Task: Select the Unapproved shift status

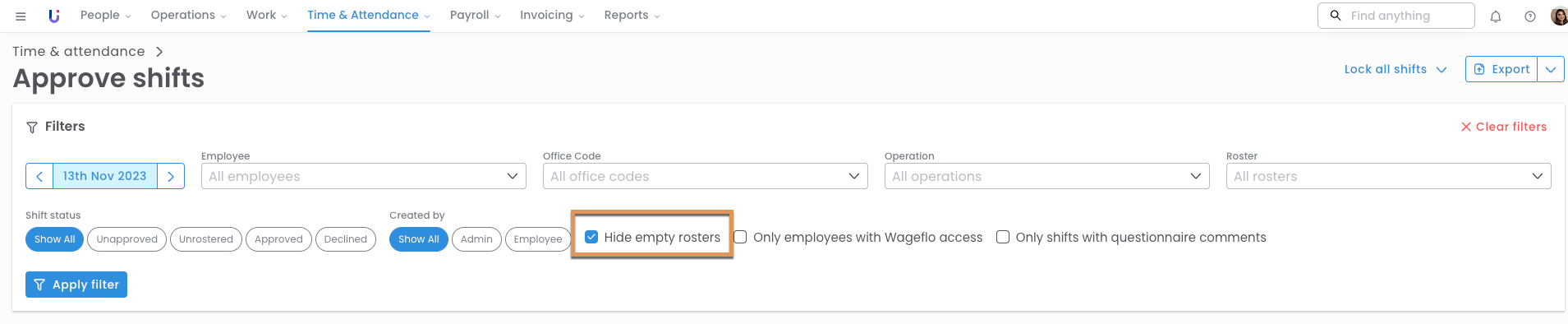Action: tap(126, 239)
